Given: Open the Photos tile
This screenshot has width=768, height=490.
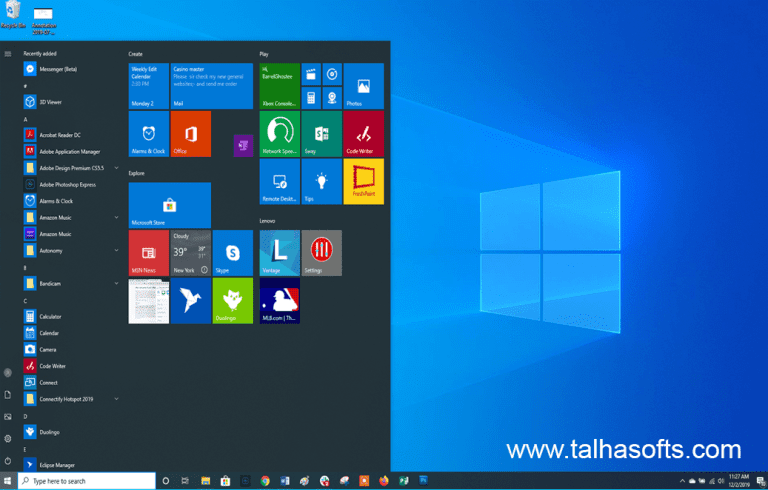Looking at the screenshot, I should (x=363, y=86).
